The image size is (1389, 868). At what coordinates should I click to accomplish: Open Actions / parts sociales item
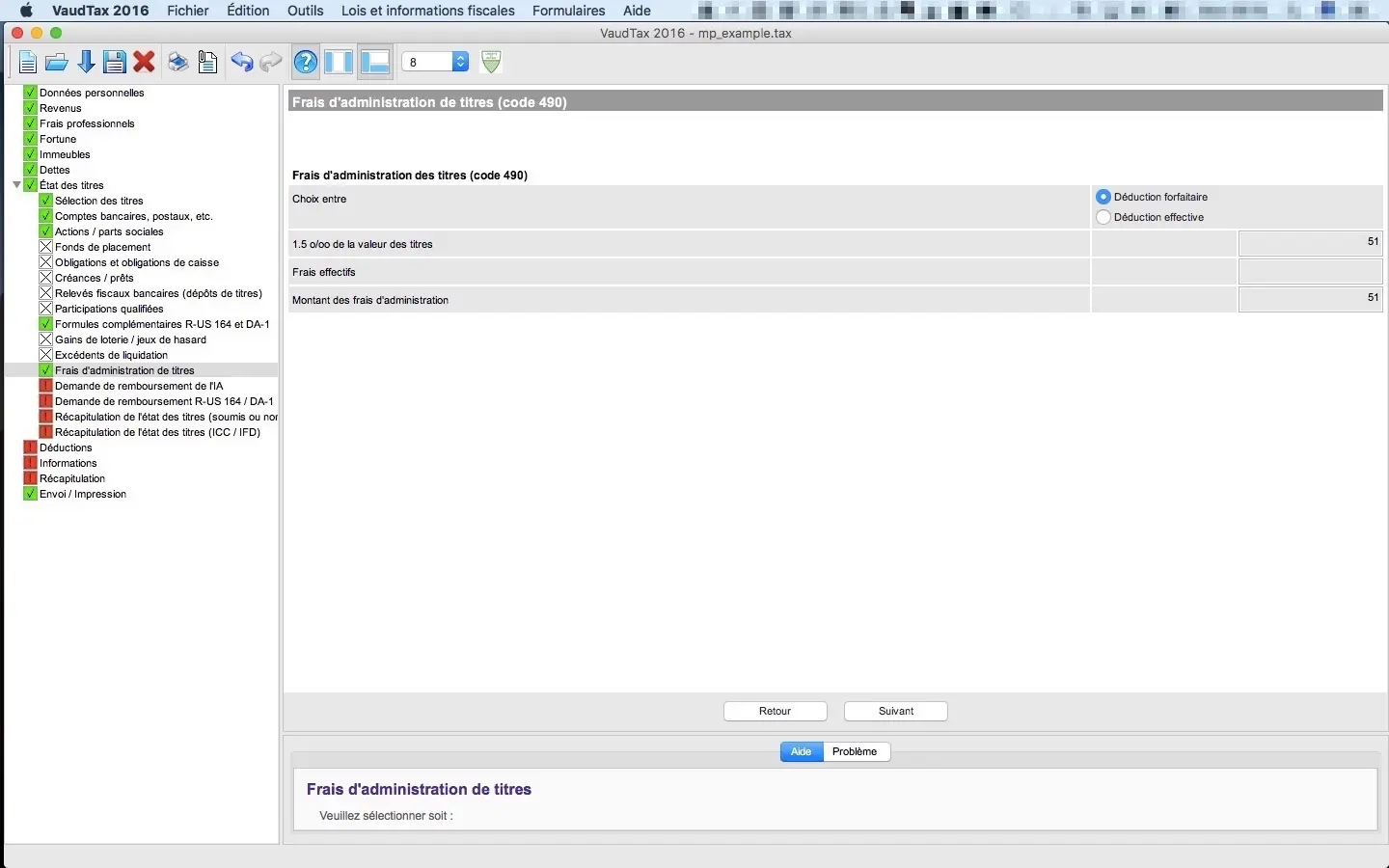(x=109, y=231)
